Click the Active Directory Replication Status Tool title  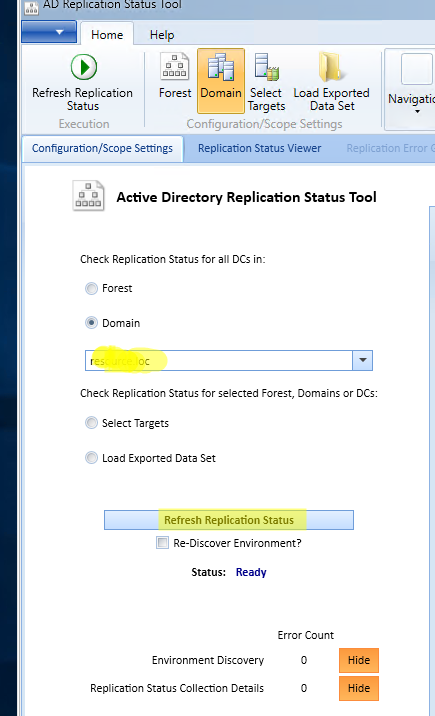(246, 197)
